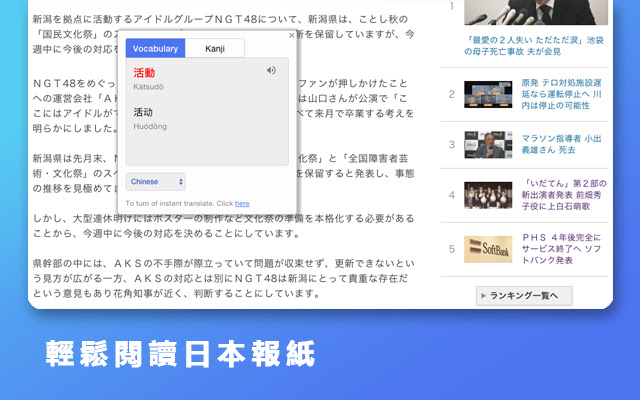Open the headline about 池袋の母子死亡事故
Image resolution: width=640 pixels, height=400 pixels.
coord(534,46)
